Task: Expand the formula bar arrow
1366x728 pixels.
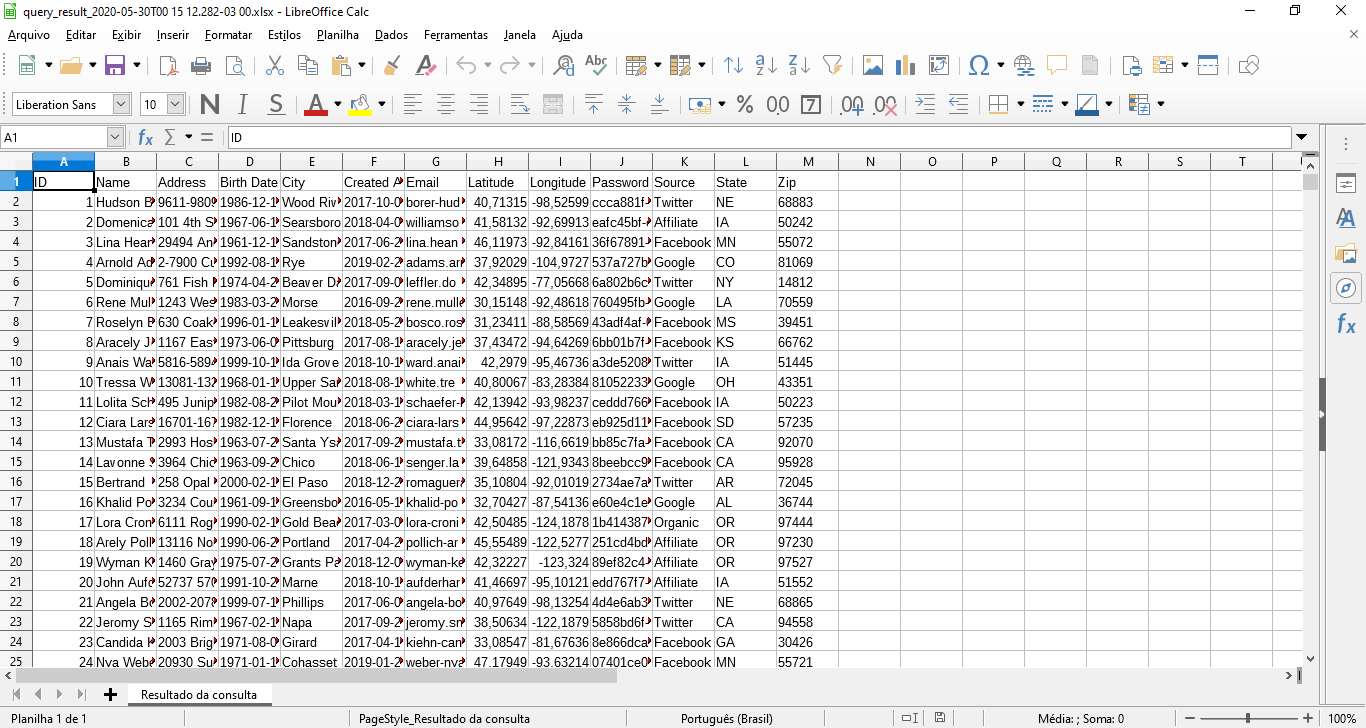Action: coord(1301,137)
